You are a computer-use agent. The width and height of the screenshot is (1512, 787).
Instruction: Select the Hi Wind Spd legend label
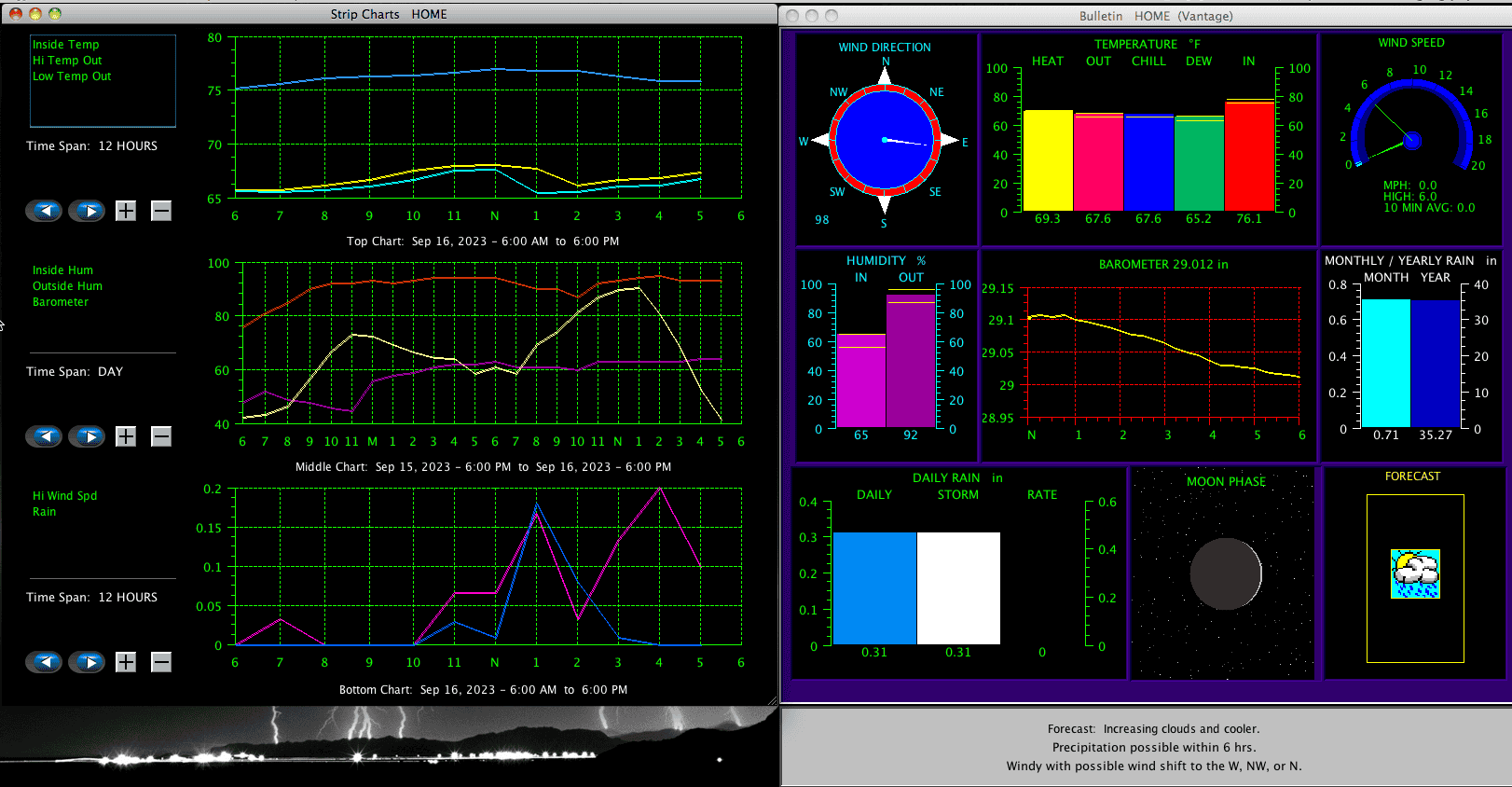point(64,496)
